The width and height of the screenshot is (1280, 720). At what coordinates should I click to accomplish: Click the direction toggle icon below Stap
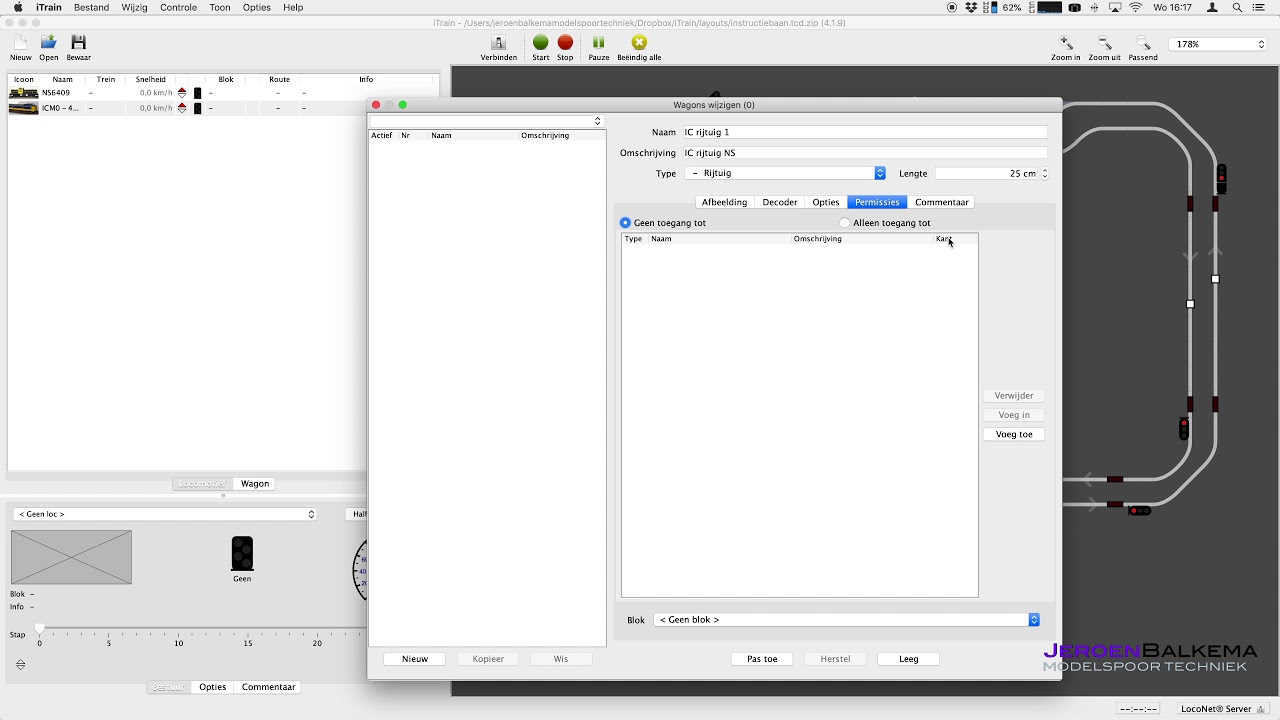tap(20, 665)
